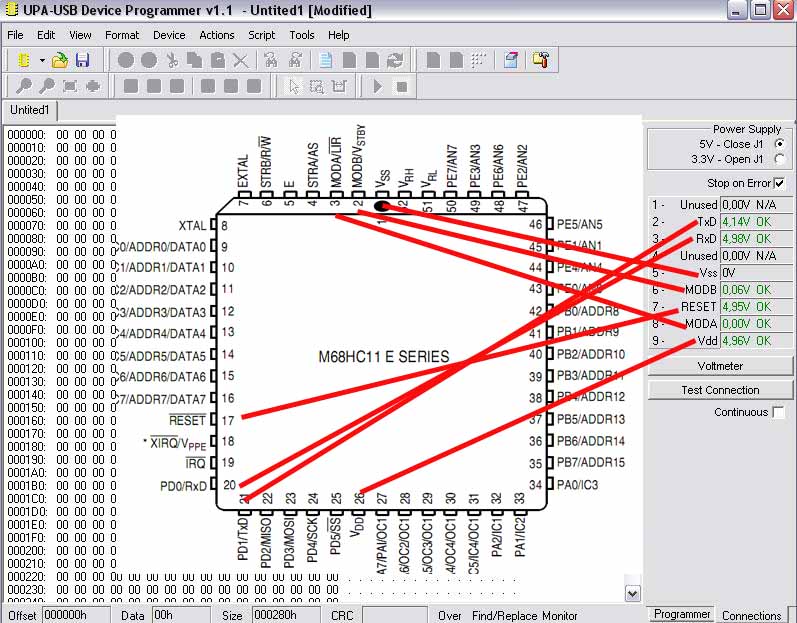Screen dimensions: 797x623
Task: Open the View menu
Action: (80, 35)
